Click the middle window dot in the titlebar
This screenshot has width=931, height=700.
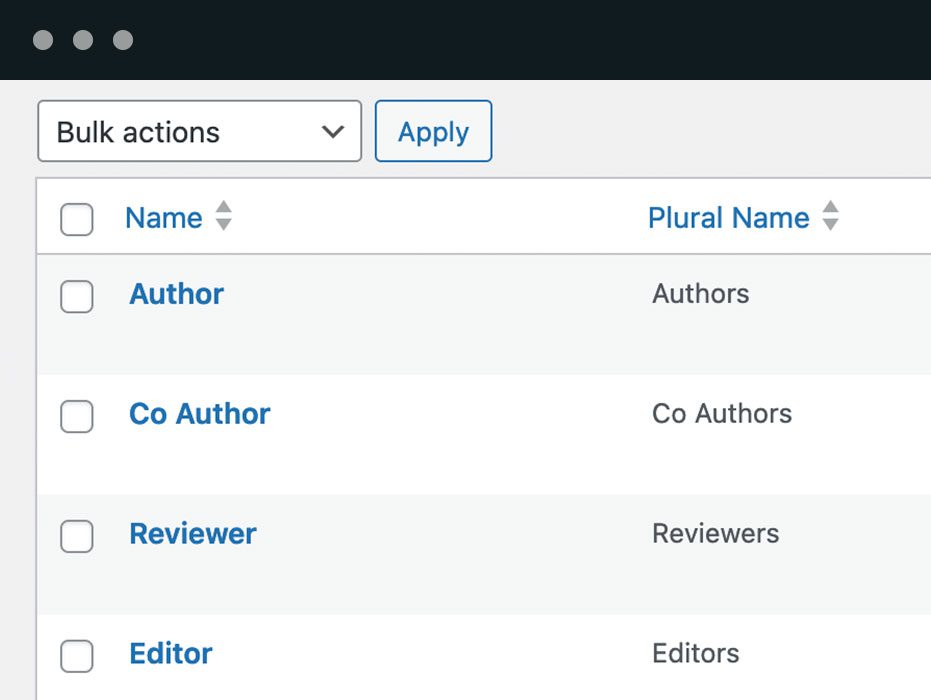pyautogui.click(x=82, y=40)
